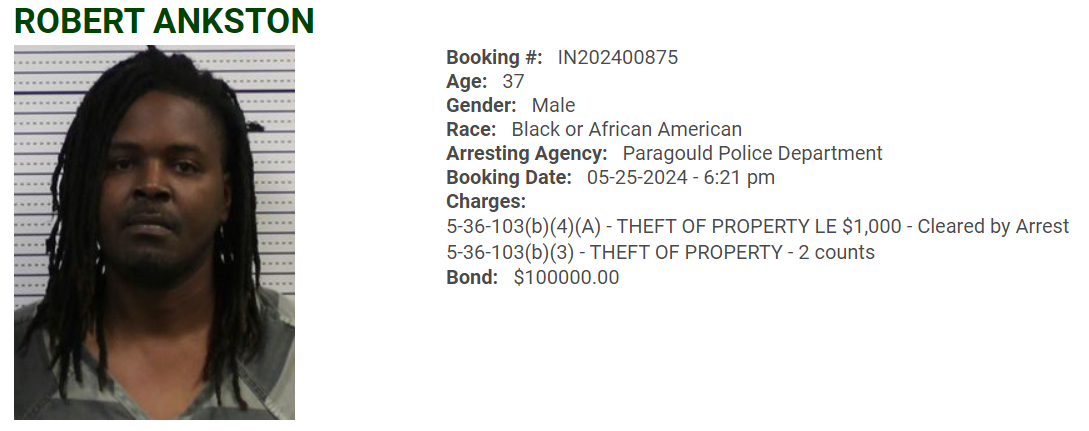Click the 'Charges:' label
Viewport: 1089px width, 431px height.
click(x=486, y=202)
